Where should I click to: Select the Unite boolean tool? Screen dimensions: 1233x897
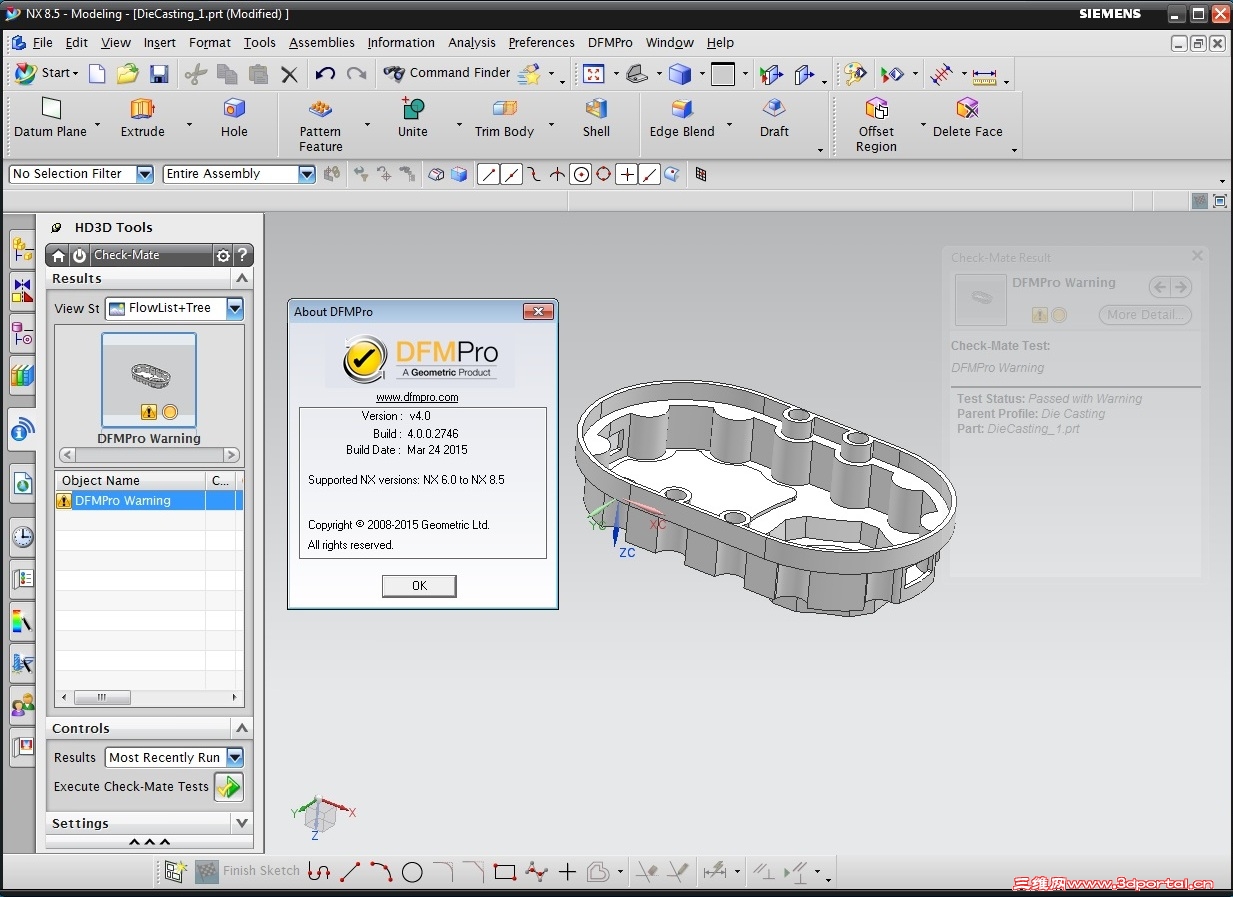(x=412, y=118)
